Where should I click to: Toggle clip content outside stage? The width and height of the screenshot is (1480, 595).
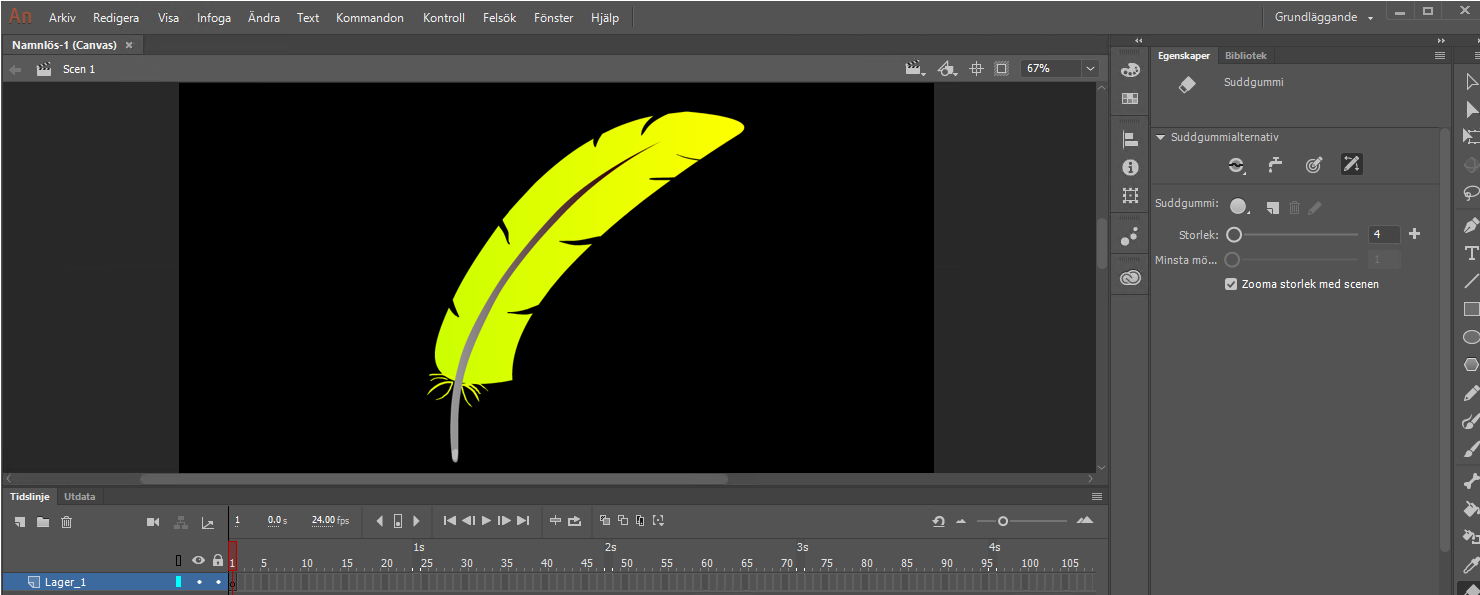tap(1001, 69)
